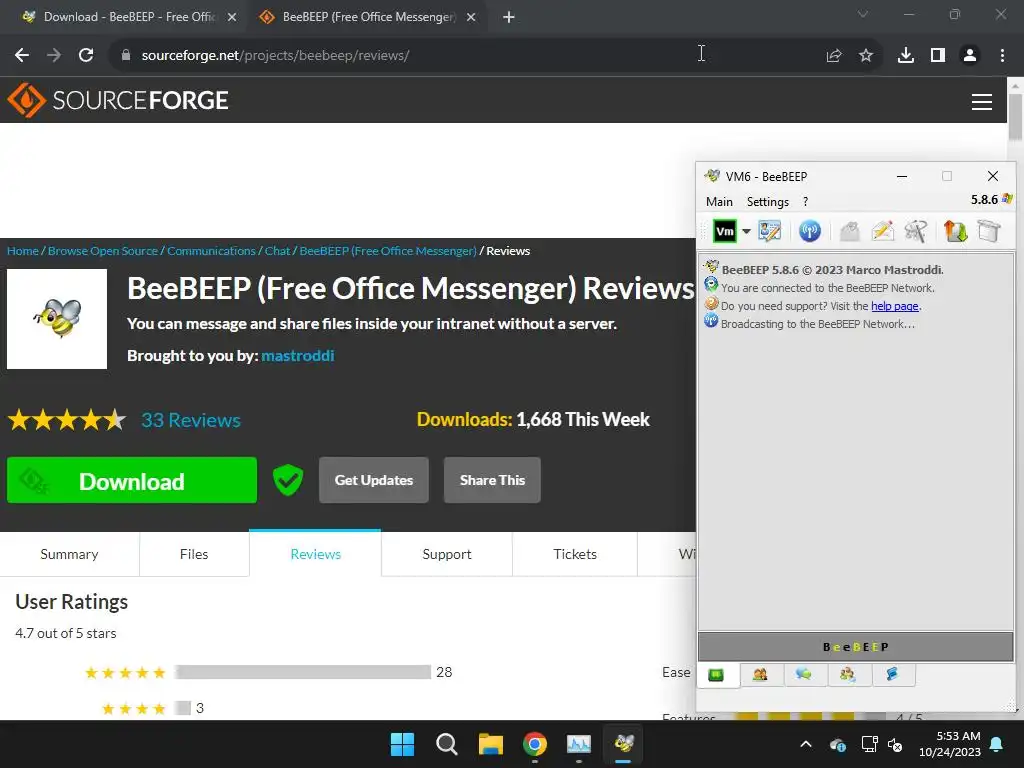Open the file transfer arrows icon
This screenshot has height=768, width=1024.
tap(955, 231)
